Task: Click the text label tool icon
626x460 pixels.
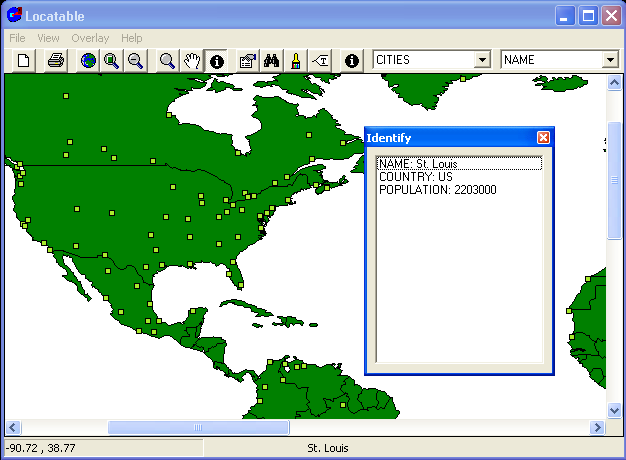Action: click(x=320, y=61)
